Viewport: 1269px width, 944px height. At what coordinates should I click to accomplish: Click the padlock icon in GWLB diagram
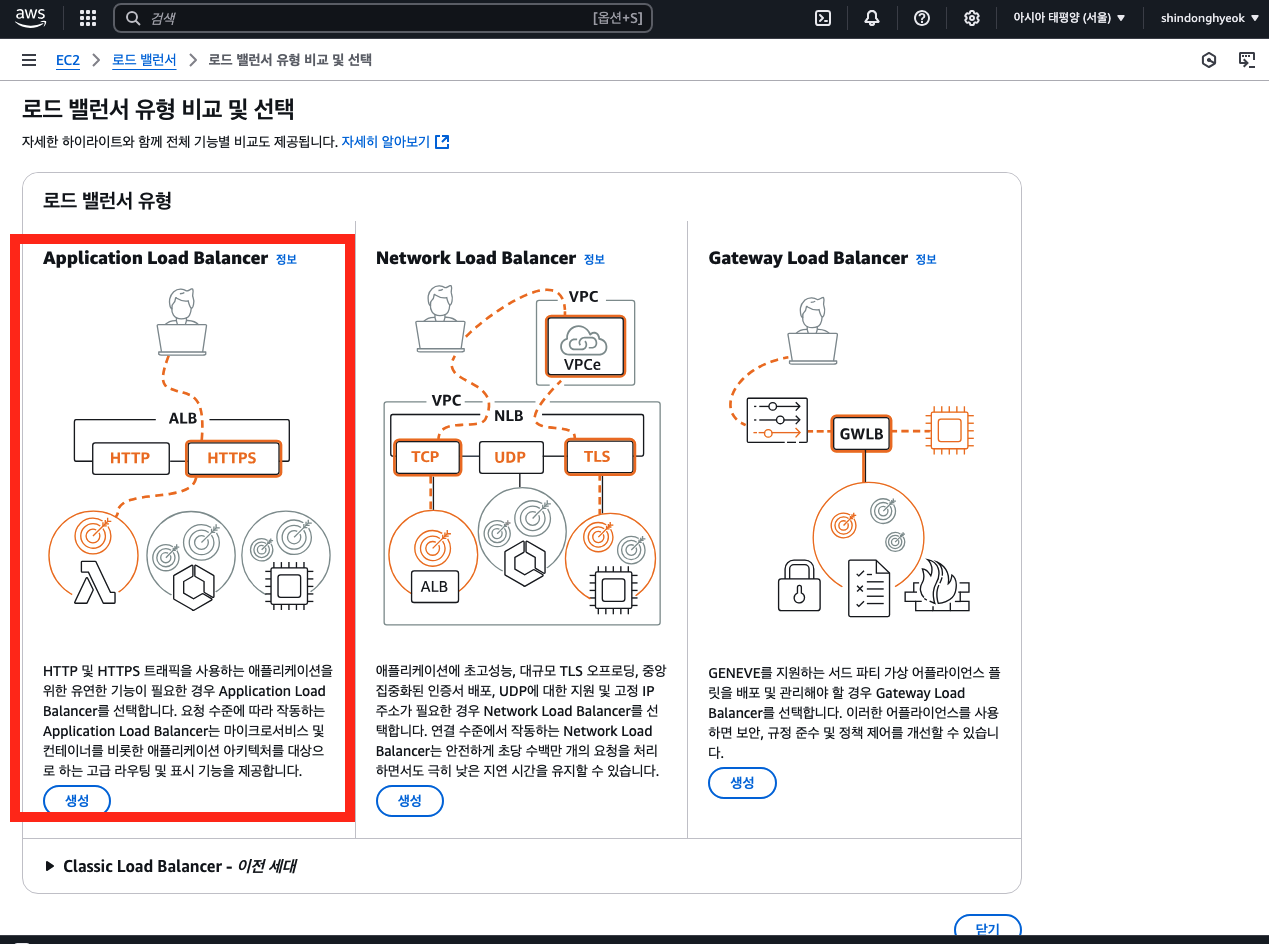798,585
